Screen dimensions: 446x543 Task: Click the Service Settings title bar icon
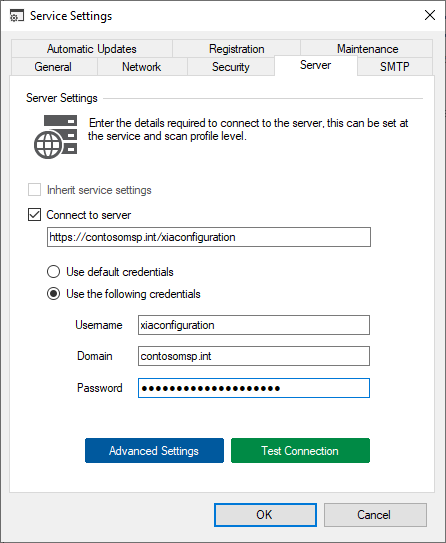[x=17, y=16]
